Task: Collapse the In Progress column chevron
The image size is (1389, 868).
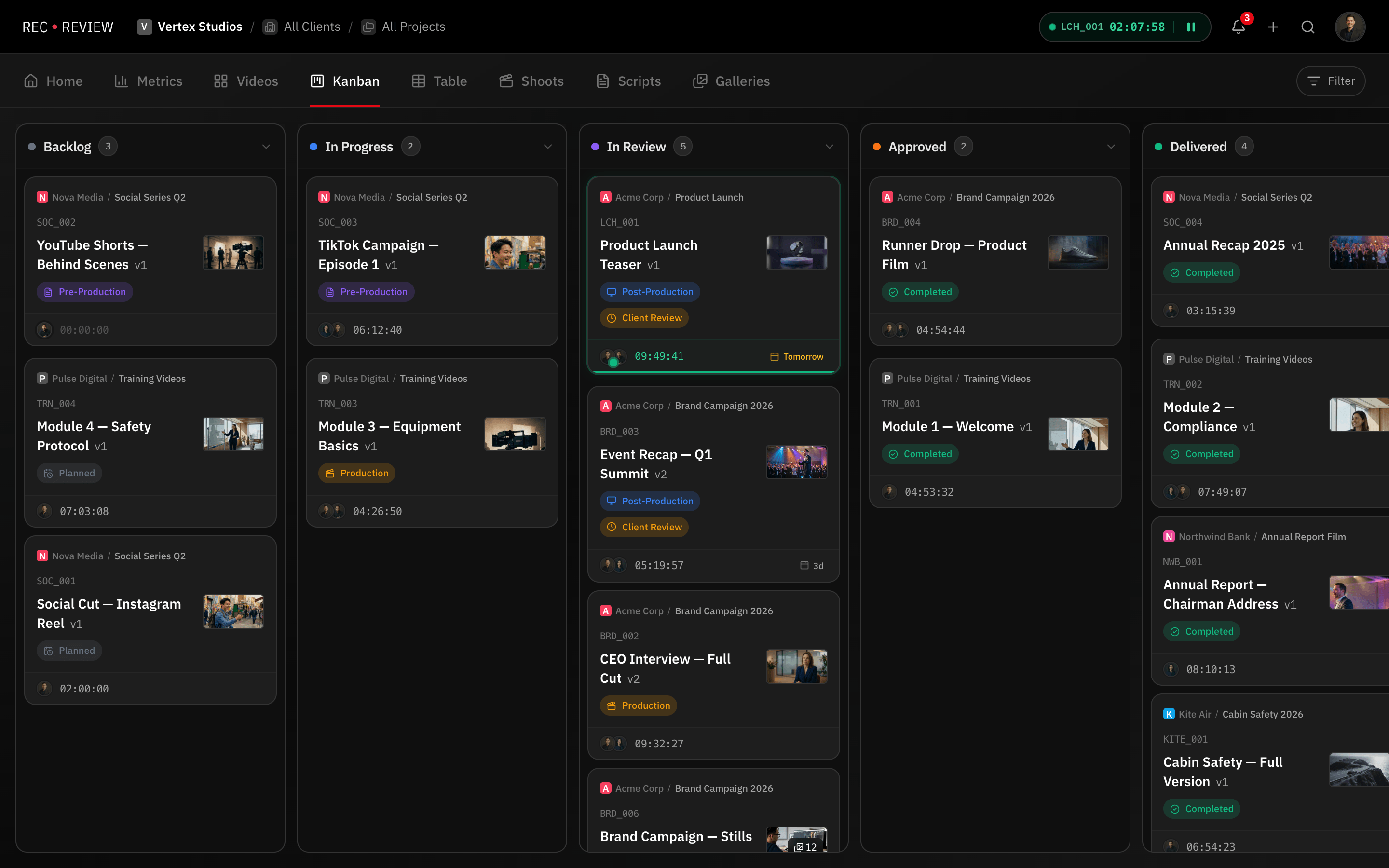Action: 547,147
